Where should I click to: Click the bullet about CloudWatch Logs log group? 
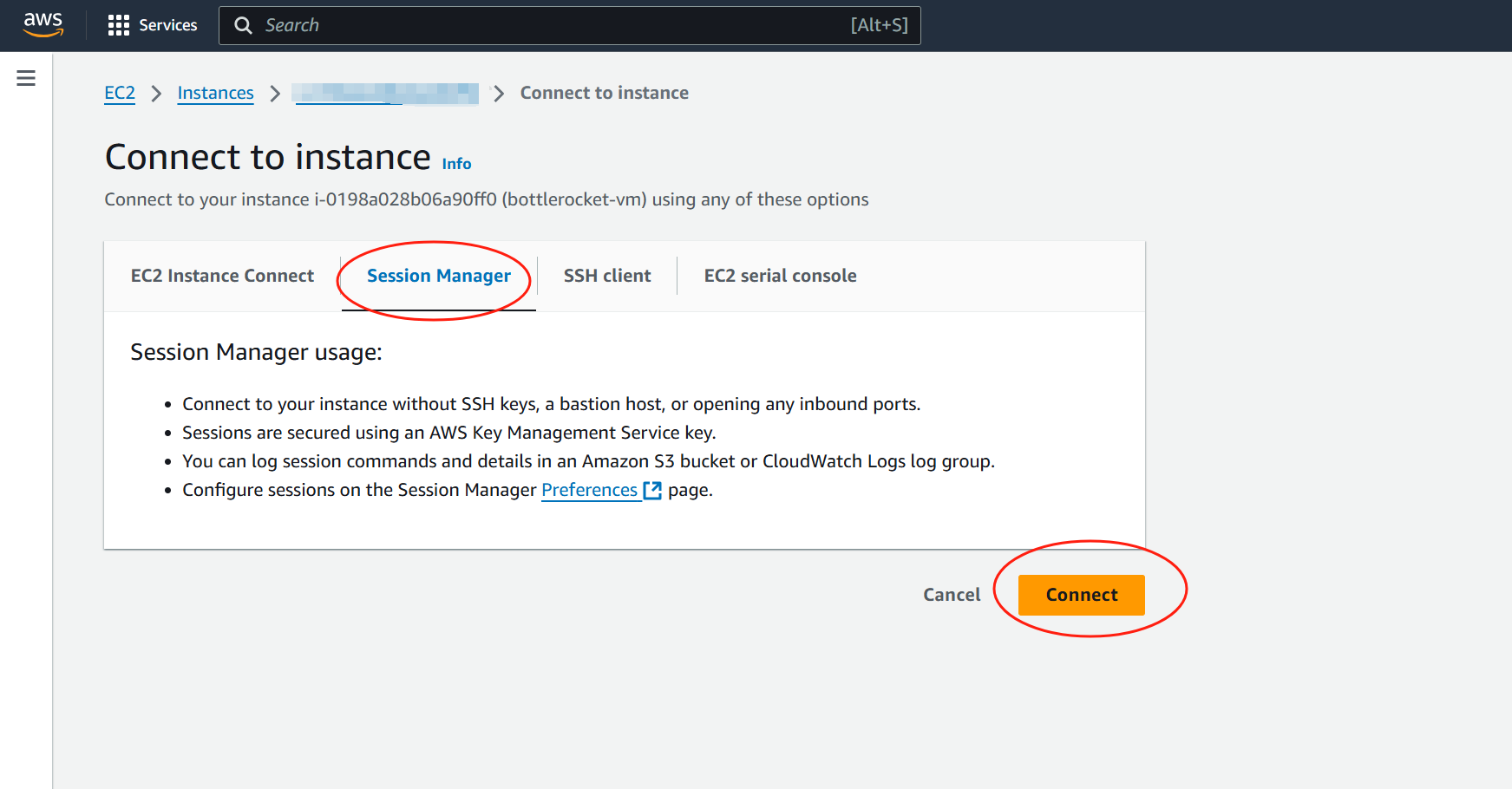pyautogui.click(x=588, y=461)
